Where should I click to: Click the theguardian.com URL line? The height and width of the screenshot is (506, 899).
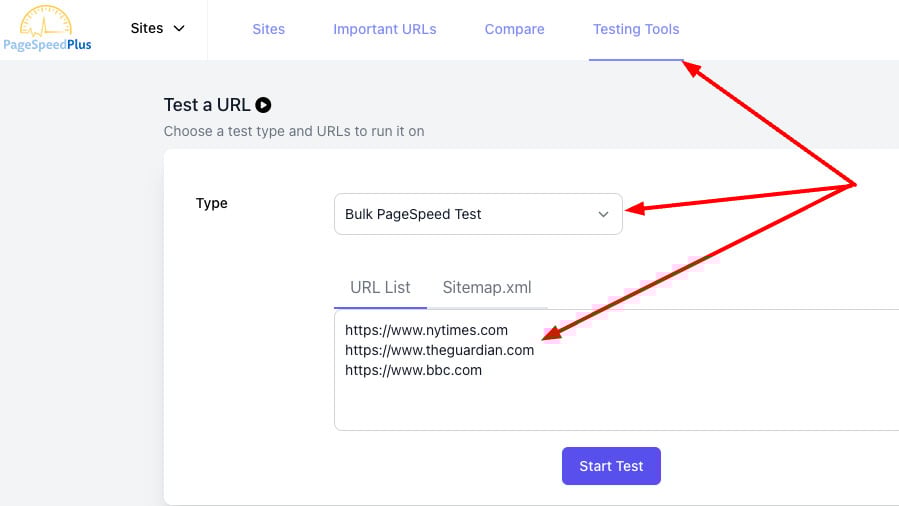point(439,350)
